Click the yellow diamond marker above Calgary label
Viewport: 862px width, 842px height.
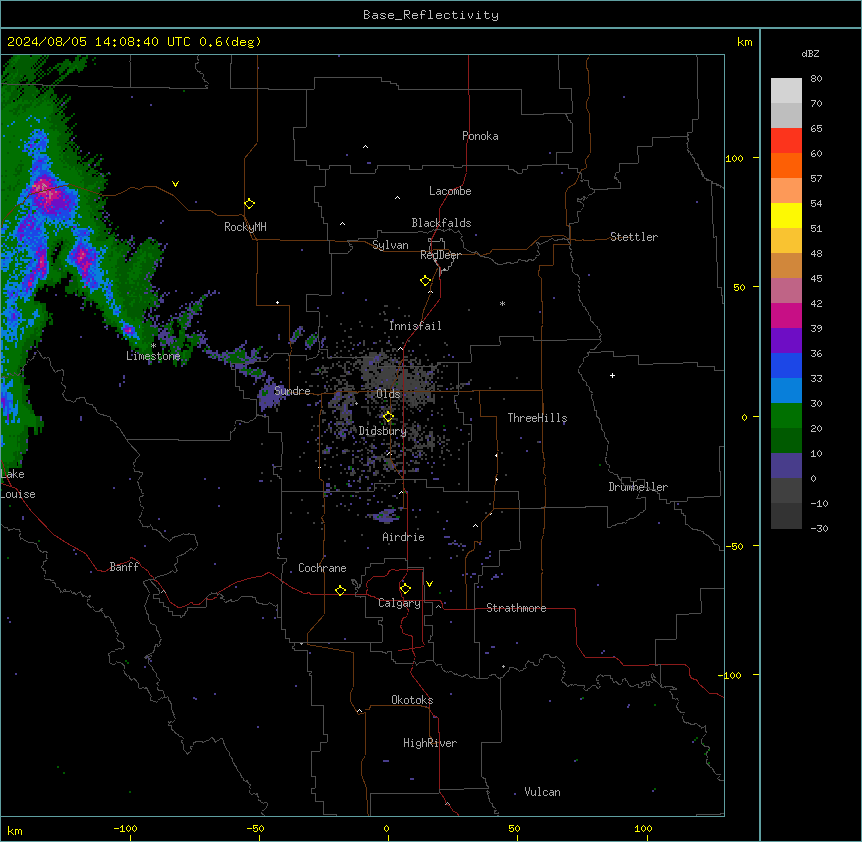[x=405, y=589]
